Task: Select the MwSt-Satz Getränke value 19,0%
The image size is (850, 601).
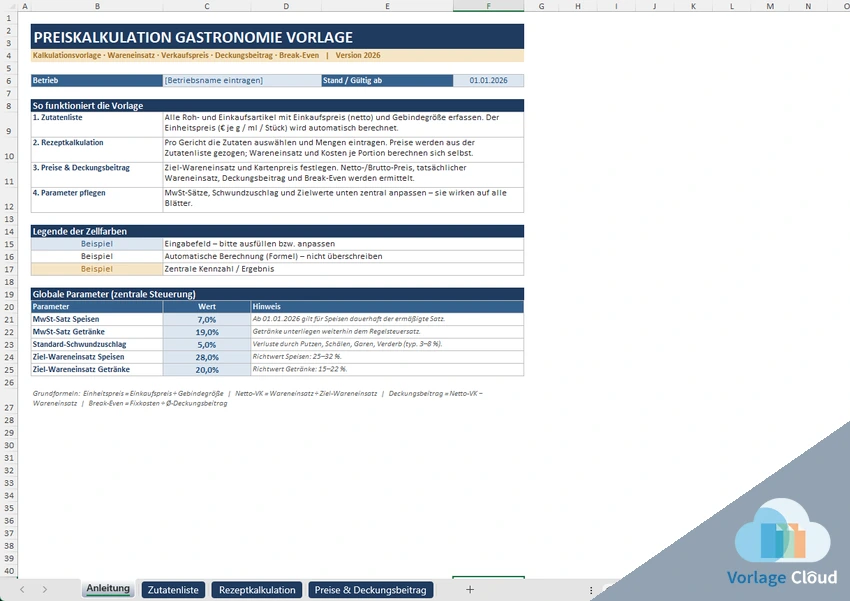Action: click(x=207, y=332)
